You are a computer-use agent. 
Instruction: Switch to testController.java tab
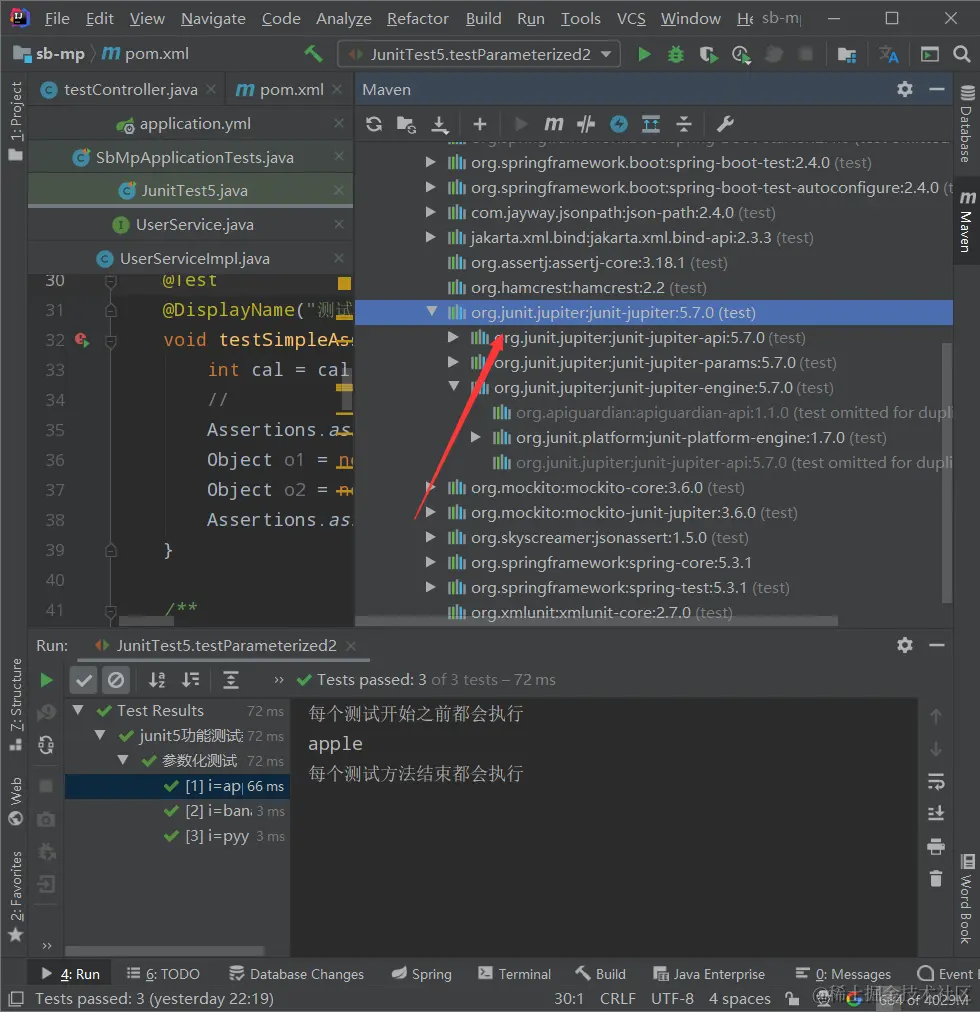pyautogui.click(x=130, y=90)
